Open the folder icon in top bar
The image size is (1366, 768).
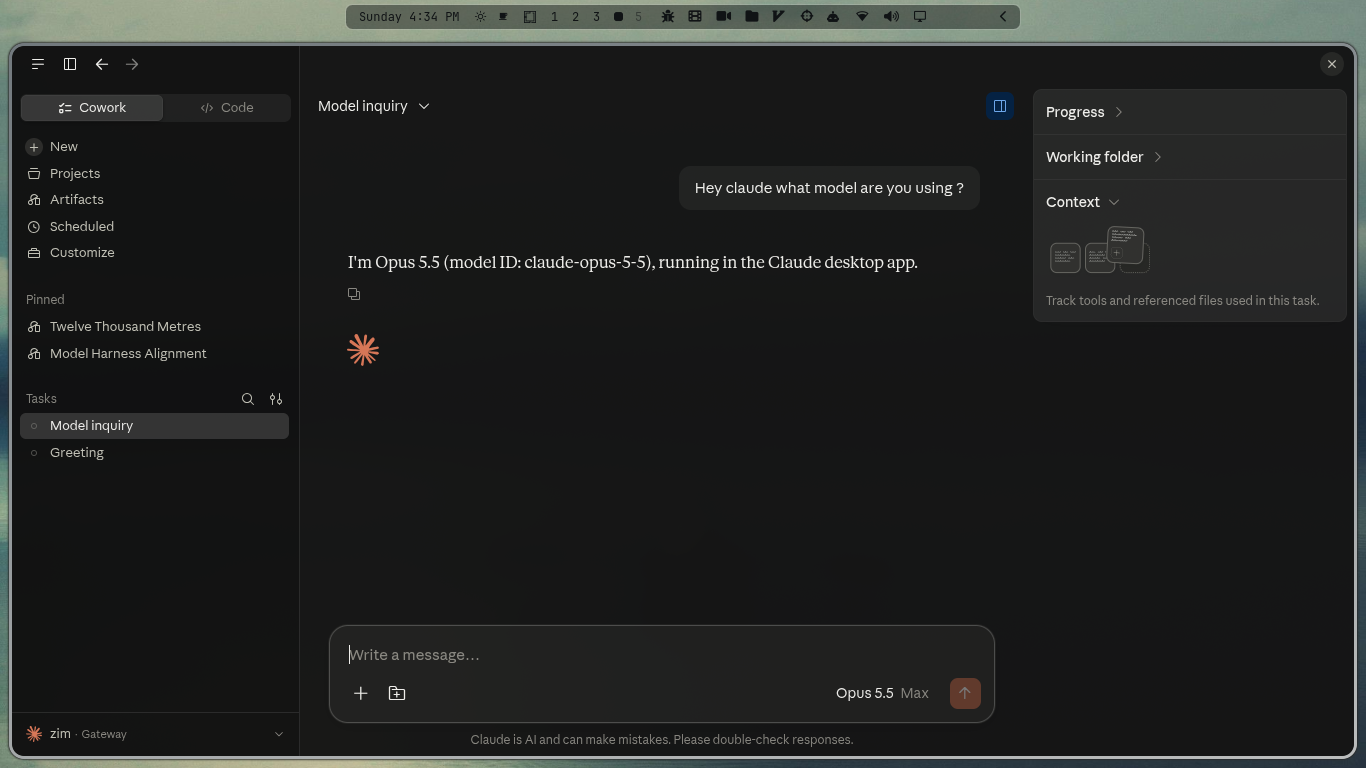(x=751, y=17)
